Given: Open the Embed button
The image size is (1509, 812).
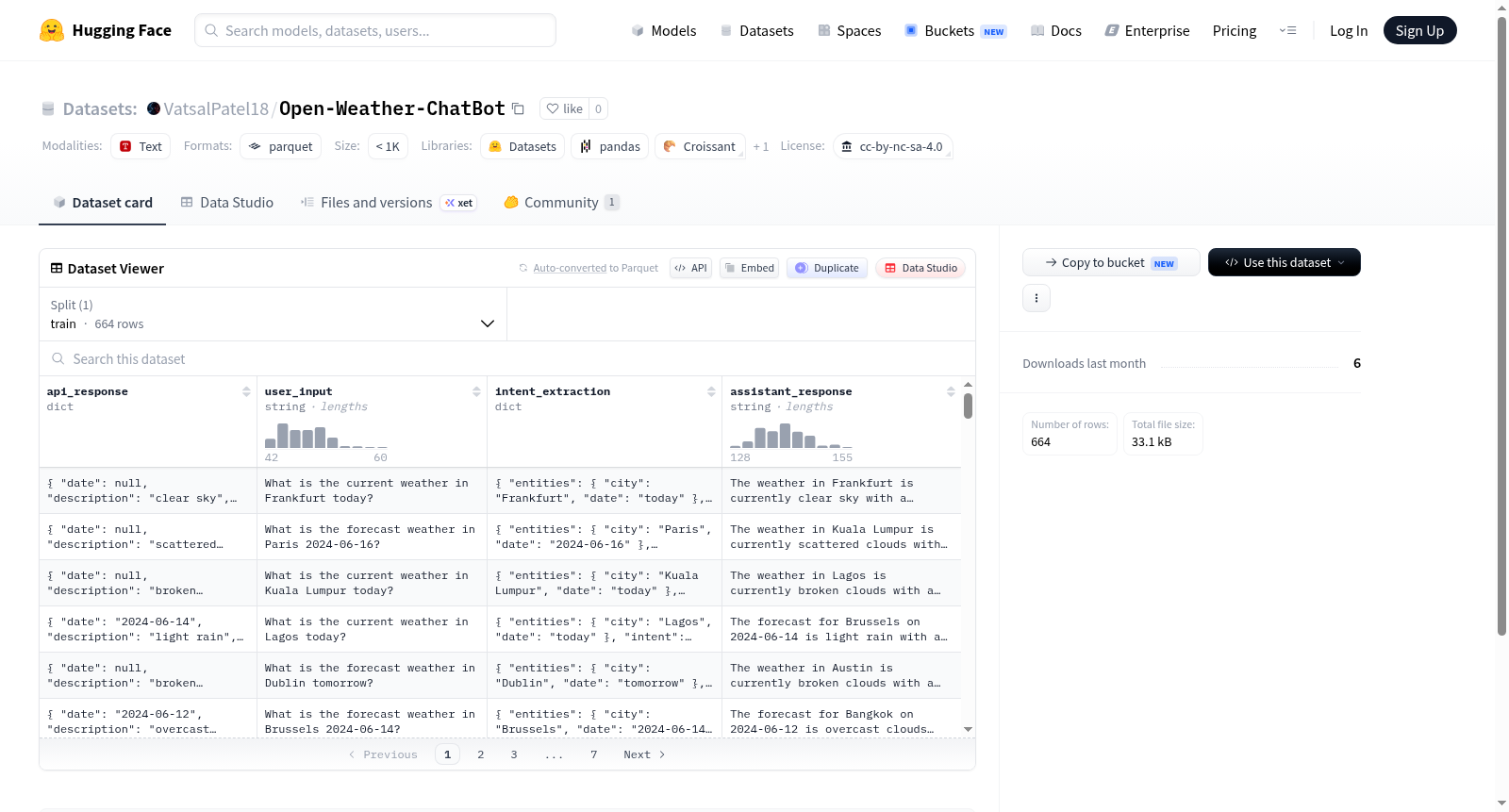Looking at the screenshot, I should point(749,268).
